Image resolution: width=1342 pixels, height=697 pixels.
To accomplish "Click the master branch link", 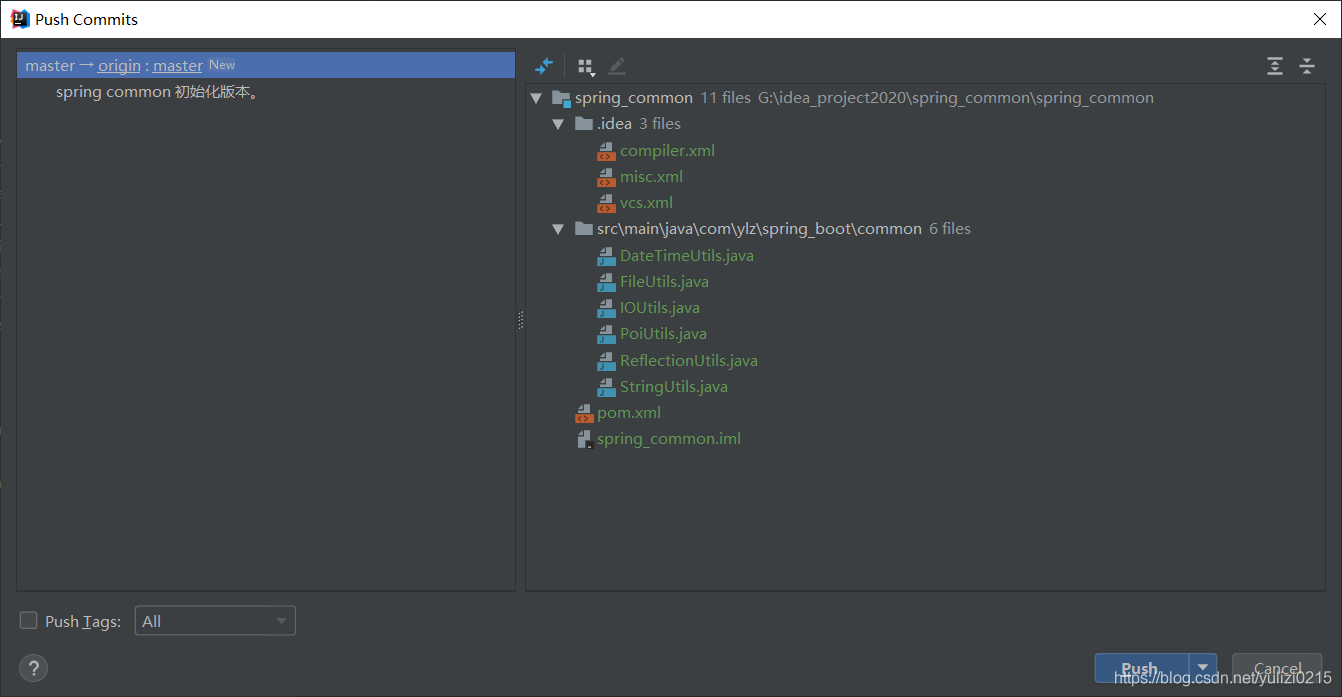I will (177, 65).
